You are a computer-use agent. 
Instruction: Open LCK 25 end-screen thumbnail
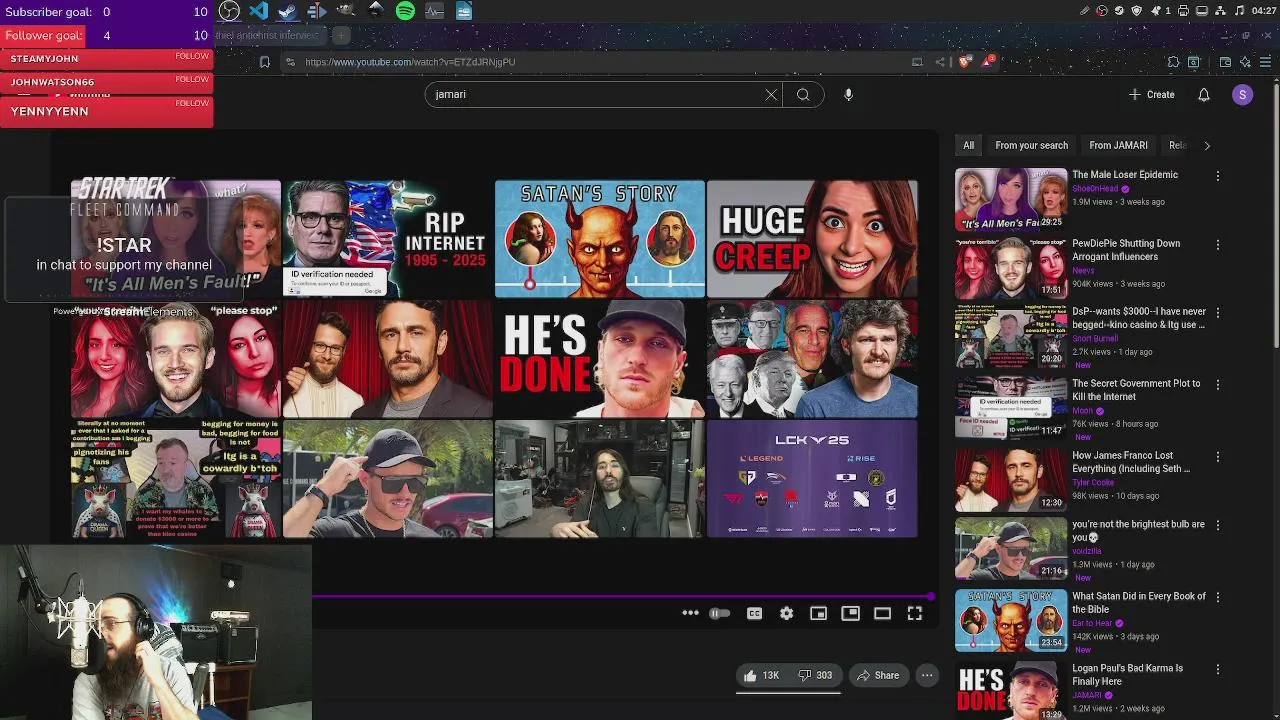tap(812, 479)
